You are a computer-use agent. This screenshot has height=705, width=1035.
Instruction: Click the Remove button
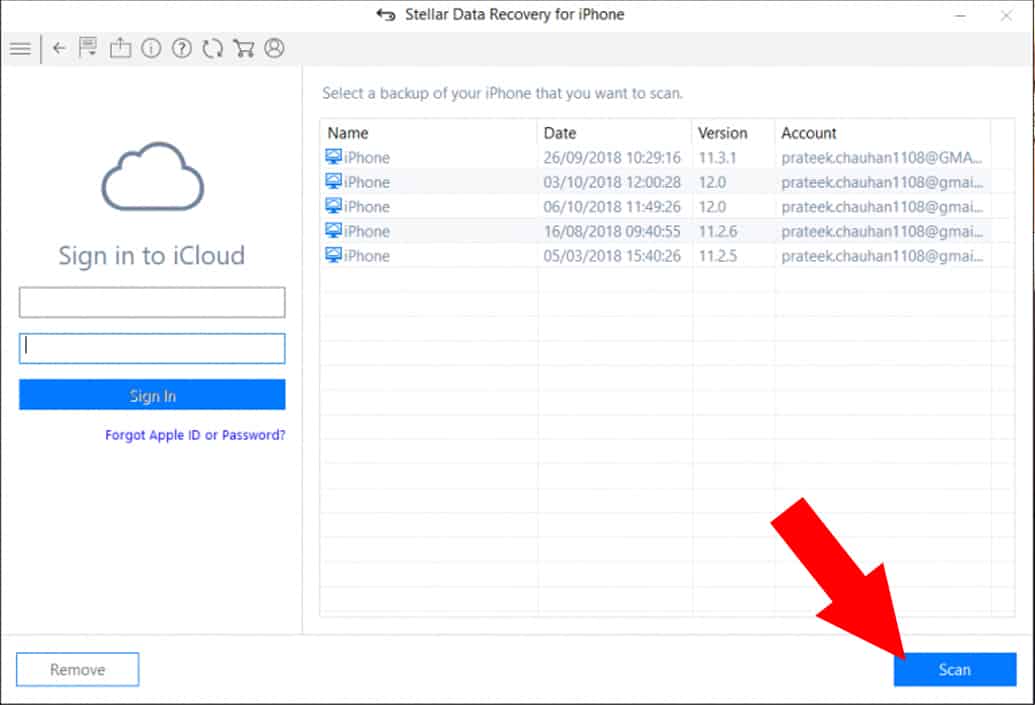[x=78, y=670]
